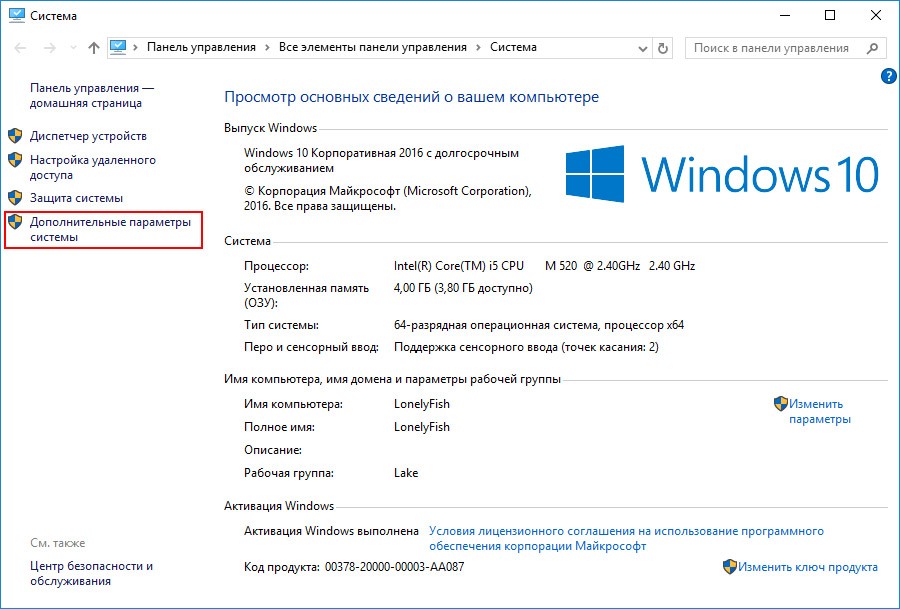
Task: Click 'Изменить ключ продукта' link
Action: (x=808, y=567)
